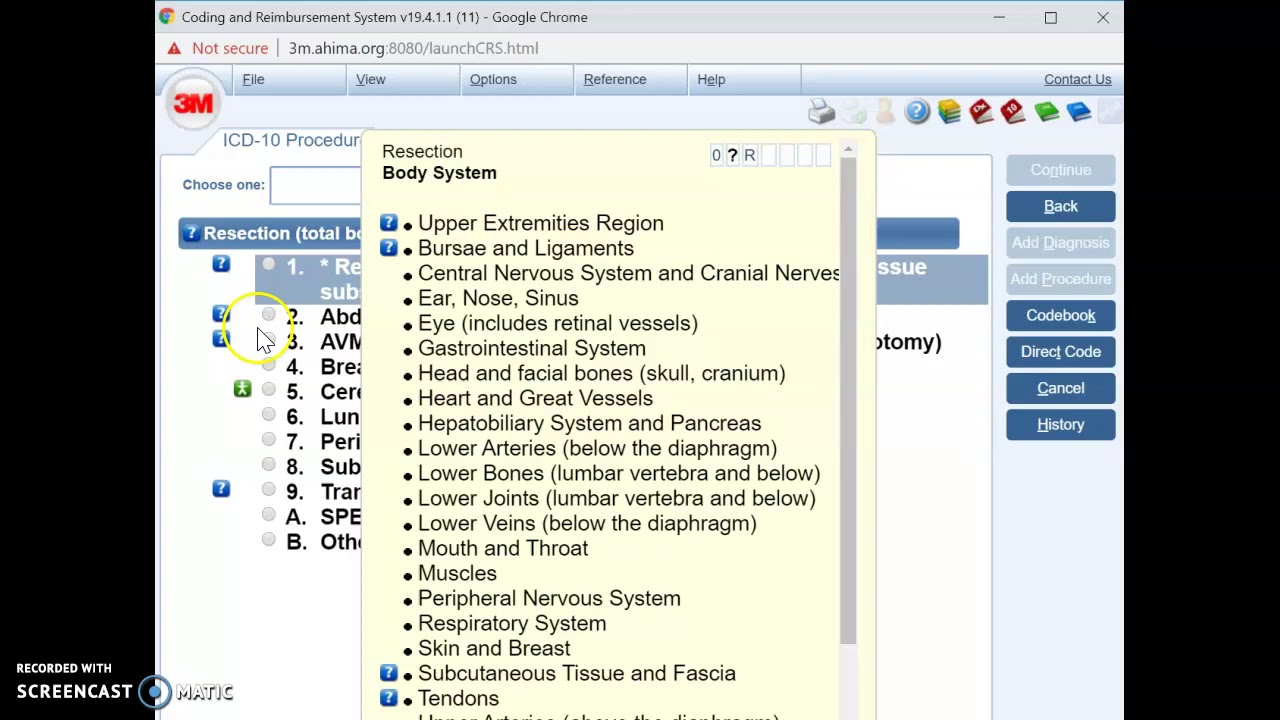Open help icon for Tendons

point(389,698)
